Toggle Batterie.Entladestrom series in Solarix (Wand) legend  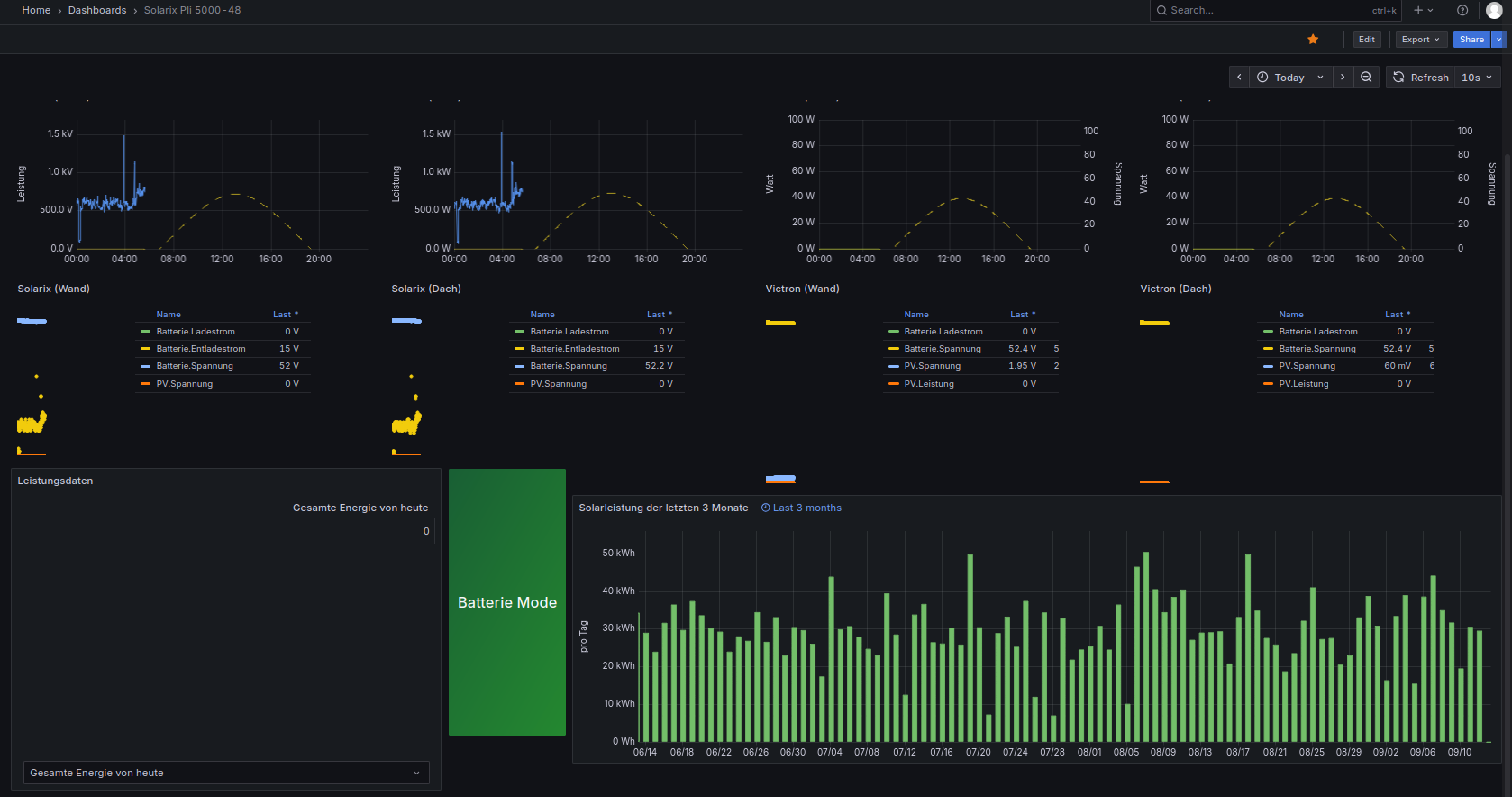point(200,349)
